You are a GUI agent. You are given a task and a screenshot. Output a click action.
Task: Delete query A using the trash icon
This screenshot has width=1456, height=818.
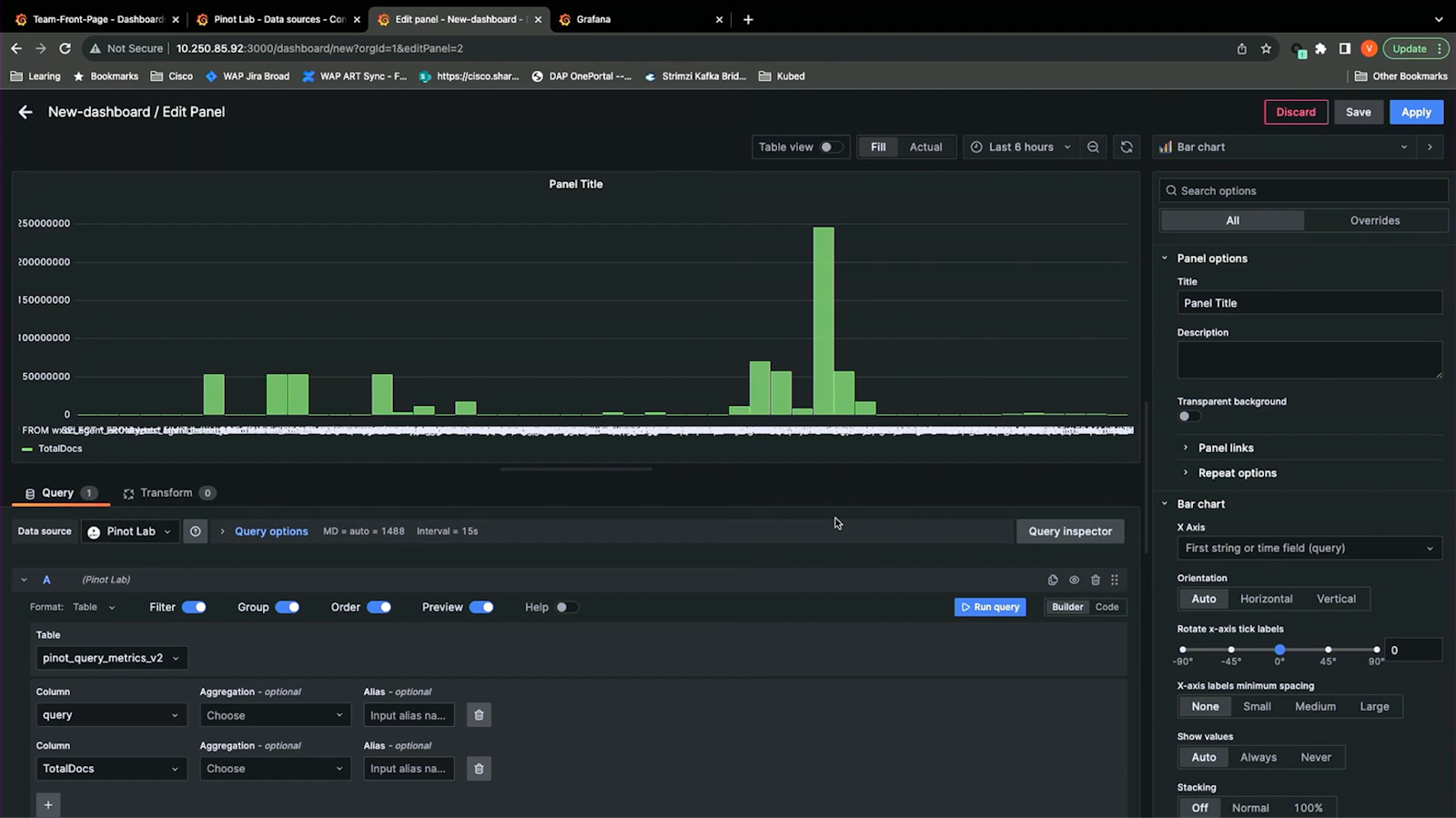[1096, 580]
